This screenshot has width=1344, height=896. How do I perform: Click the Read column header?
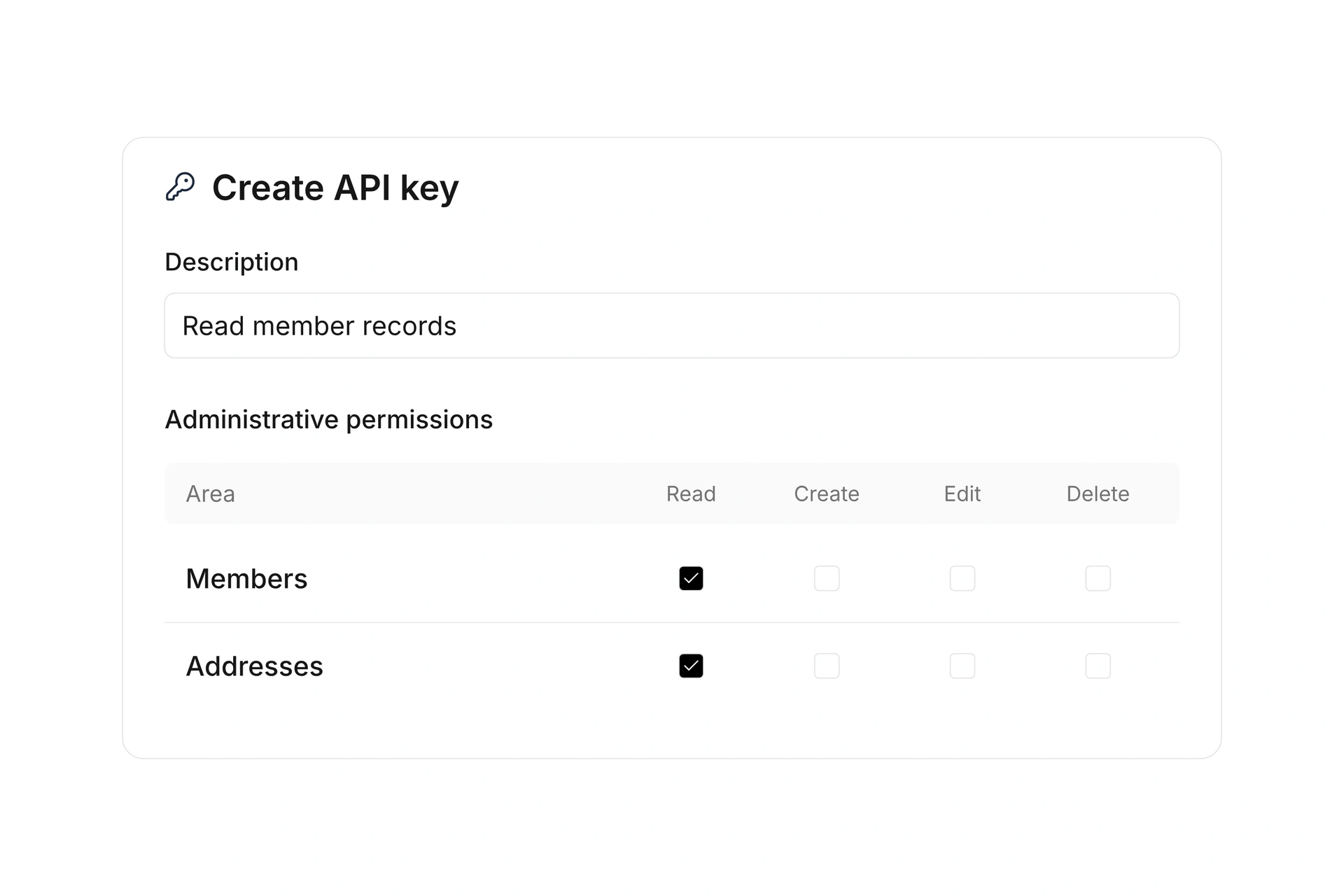[691, 493]
